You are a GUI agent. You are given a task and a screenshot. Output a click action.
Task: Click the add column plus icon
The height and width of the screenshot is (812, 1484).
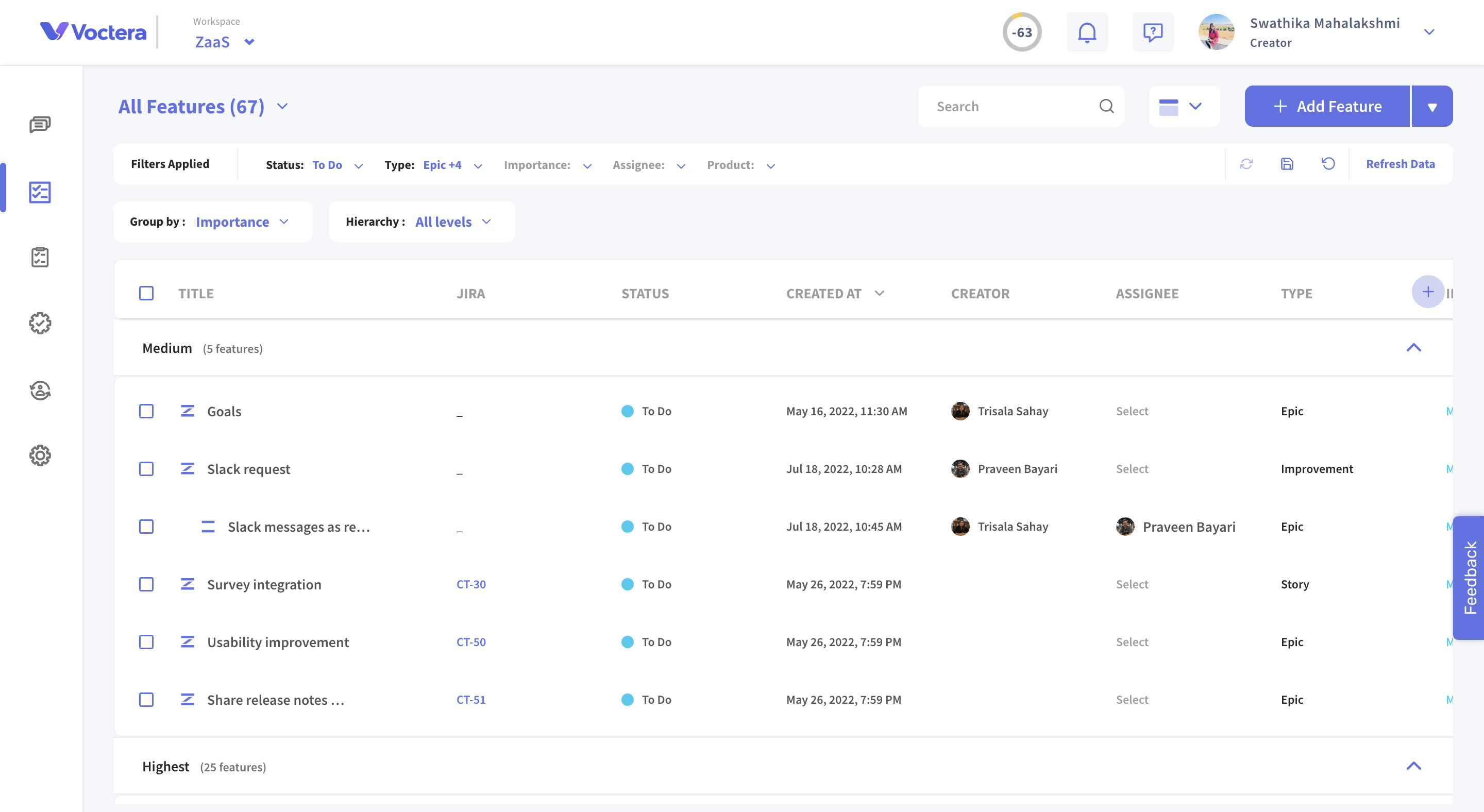(x=1427, y=292)
